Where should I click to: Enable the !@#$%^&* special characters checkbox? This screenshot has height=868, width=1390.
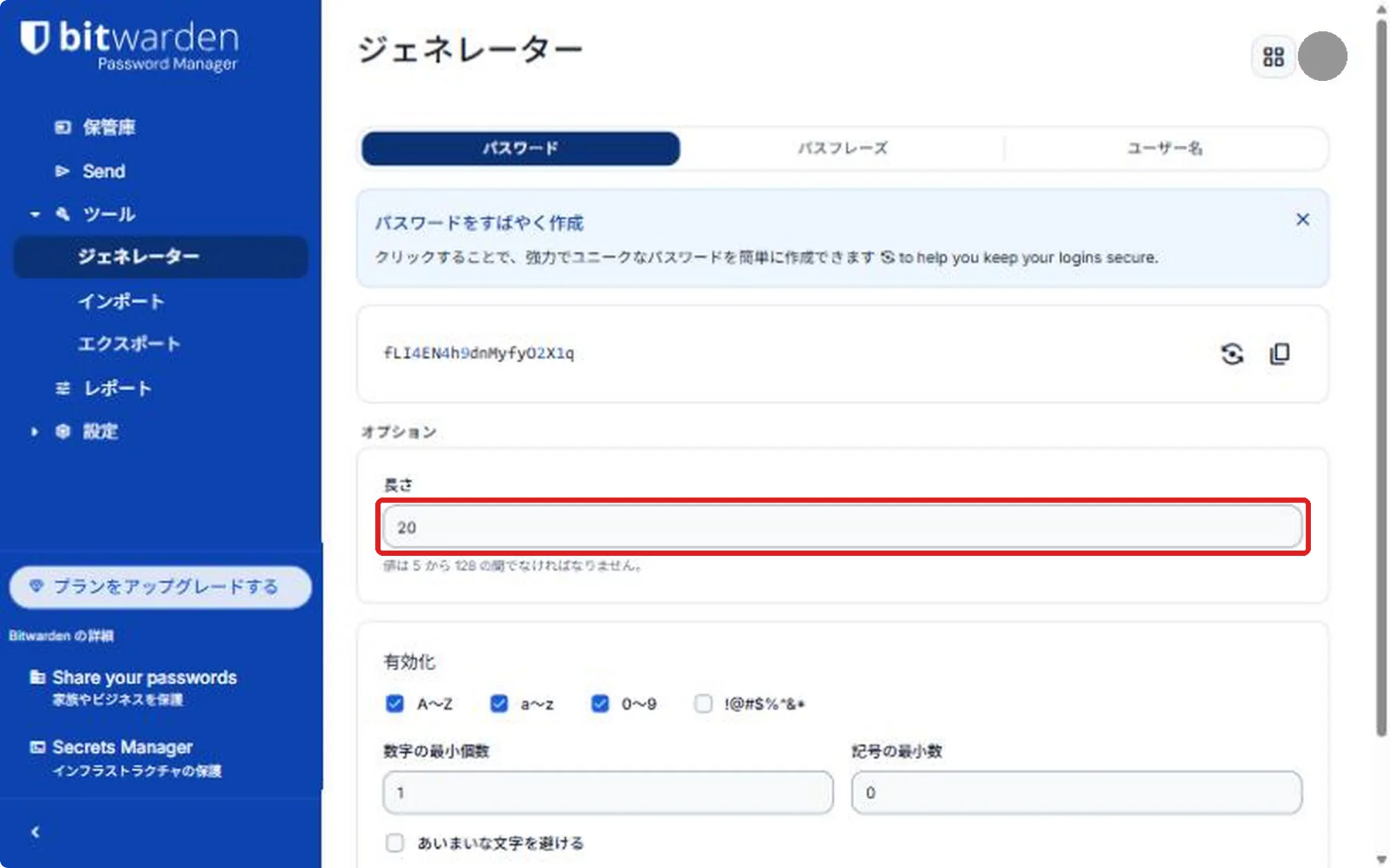click(703, 704)
